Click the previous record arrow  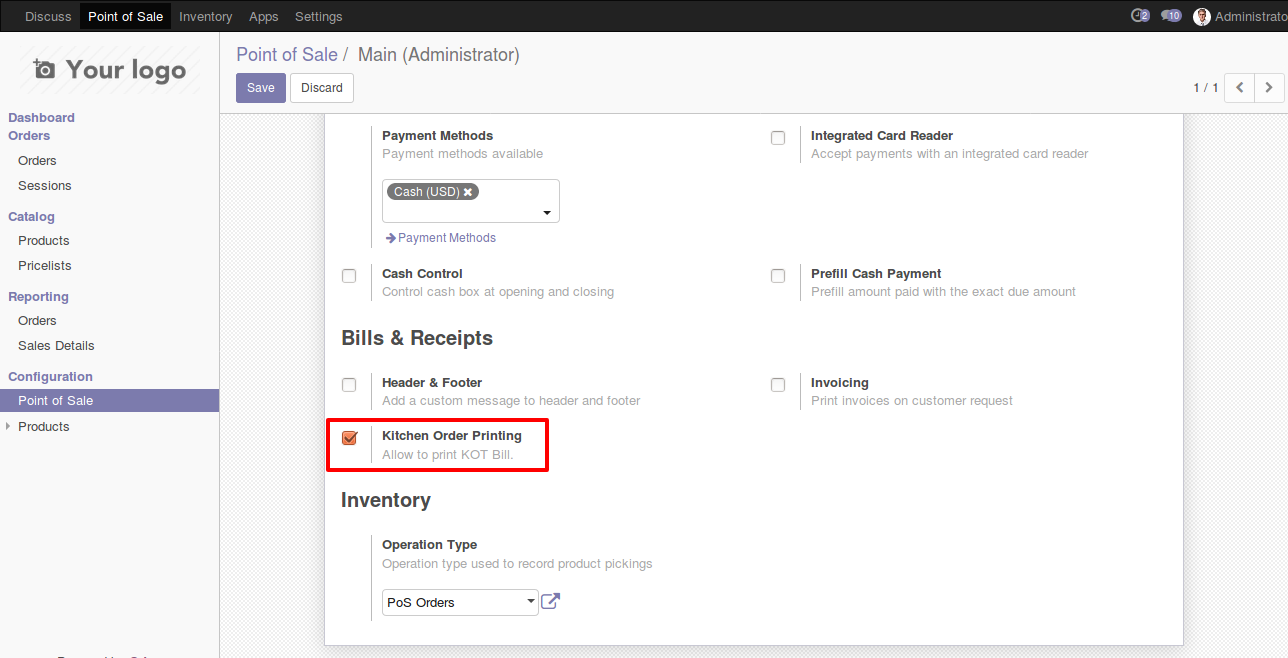click(1240, 88)
